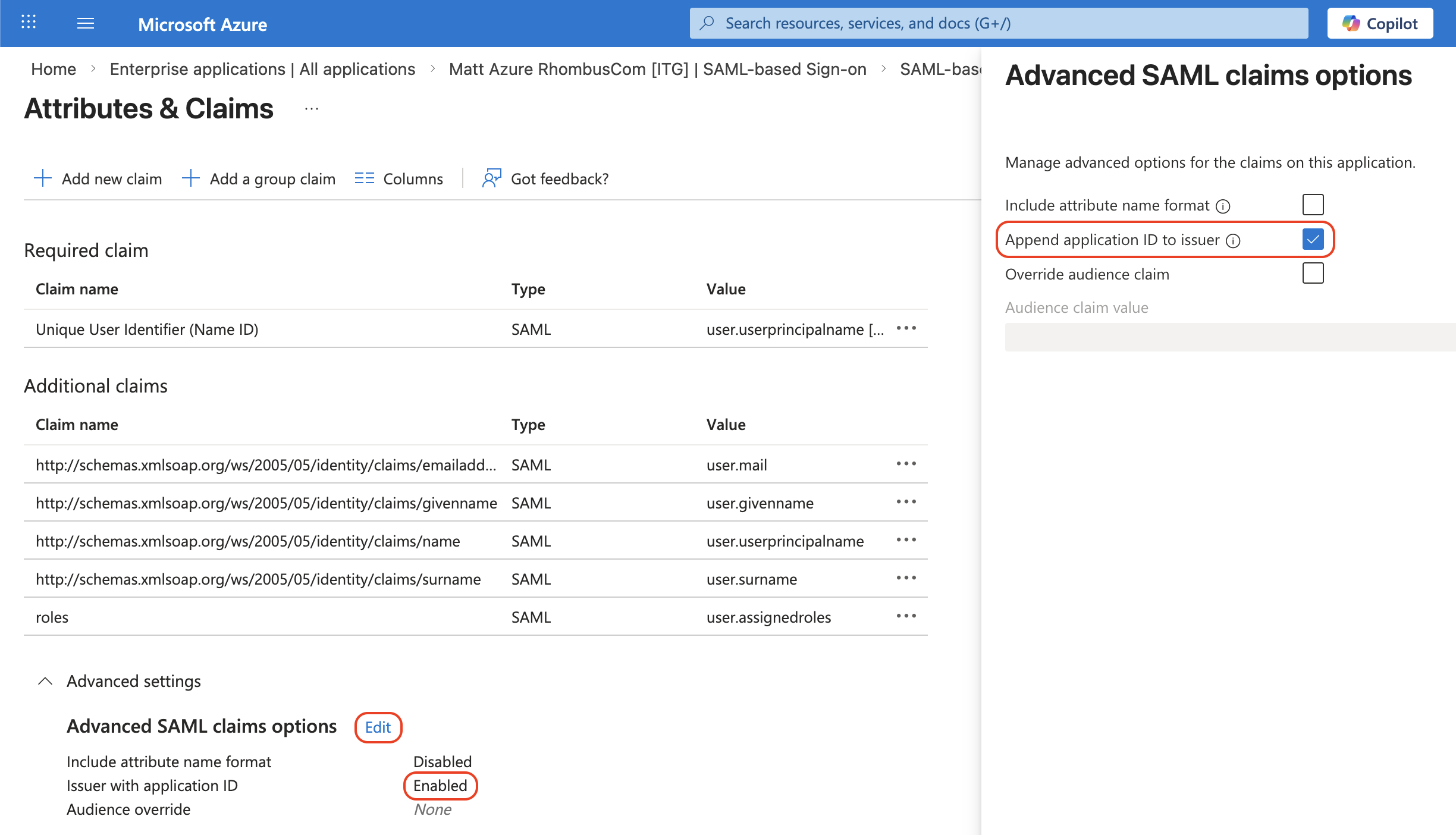Open row menu for the user.givenname claim
1456x835 pixels.
(906, 502)
